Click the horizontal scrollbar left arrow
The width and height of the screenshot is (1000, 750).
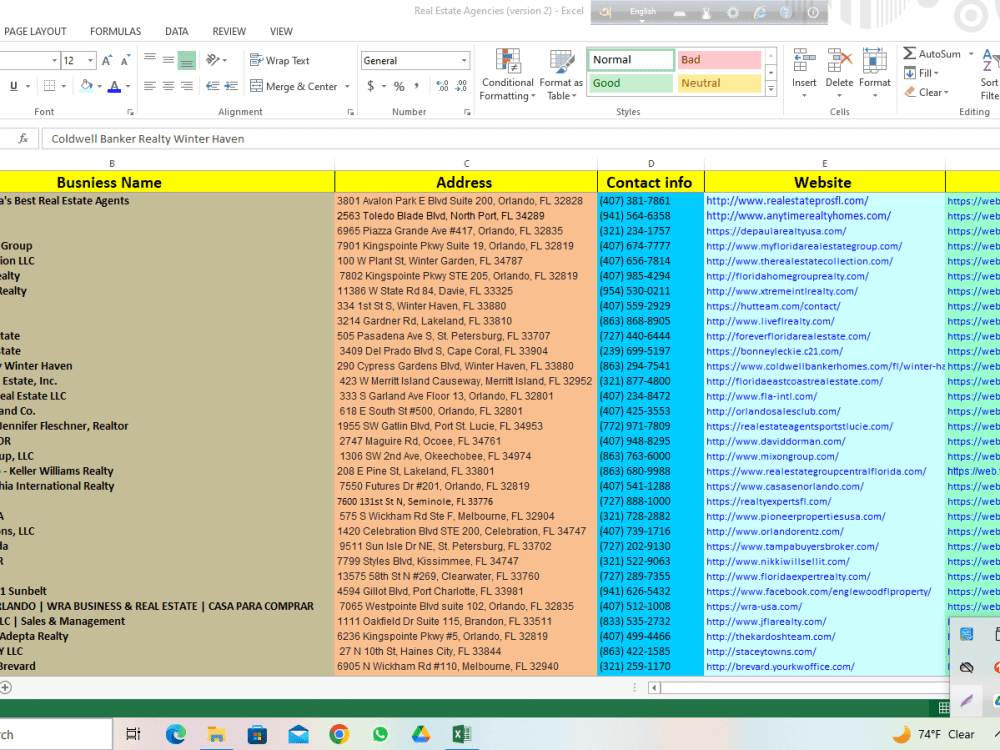coord(654,688)
